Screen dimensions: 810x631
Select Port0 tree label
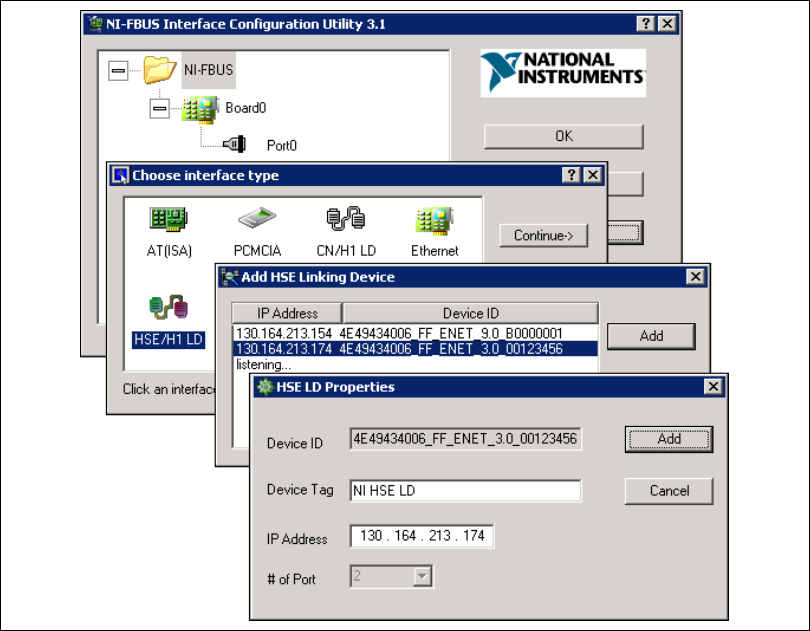[282, 146]
